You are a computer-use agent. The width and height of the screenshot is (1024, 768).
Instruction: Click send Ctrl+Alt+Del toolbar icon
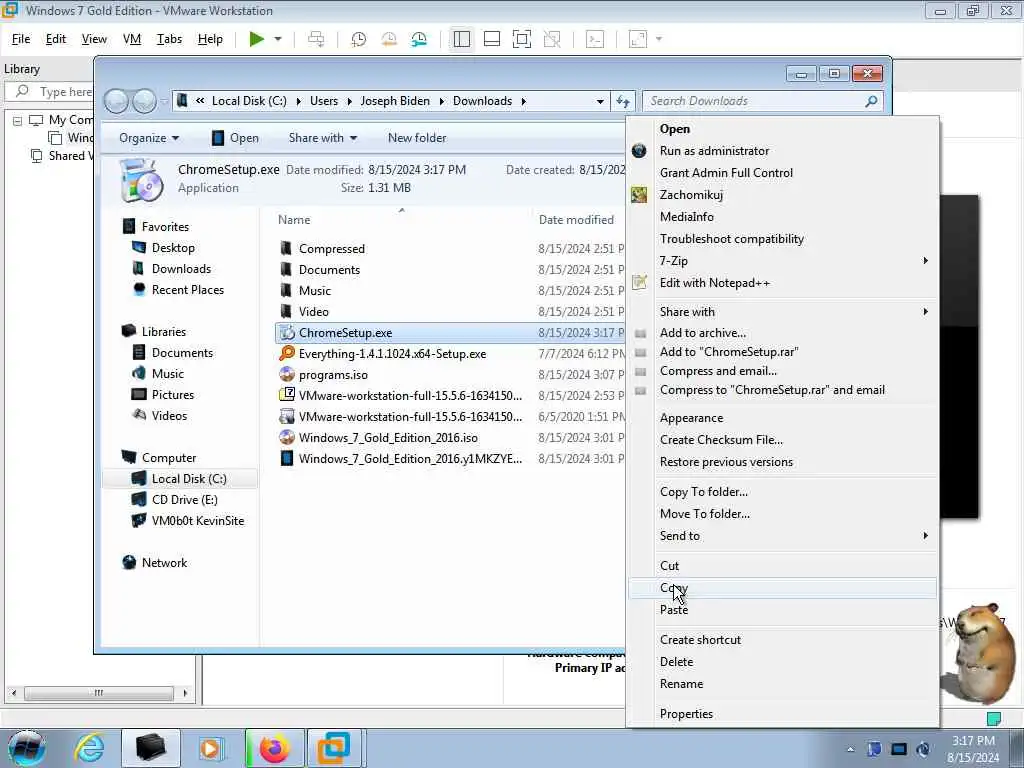pyautogui.click(x=316, y=39)
